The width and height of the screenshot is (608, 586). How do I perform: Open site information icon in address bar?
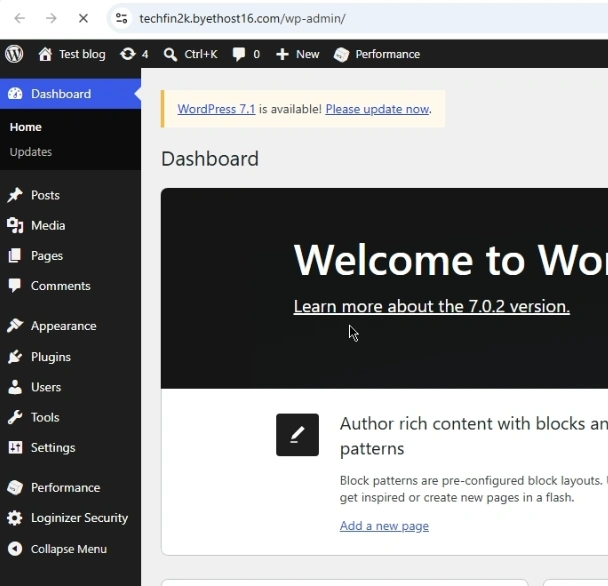coord(121,18)
